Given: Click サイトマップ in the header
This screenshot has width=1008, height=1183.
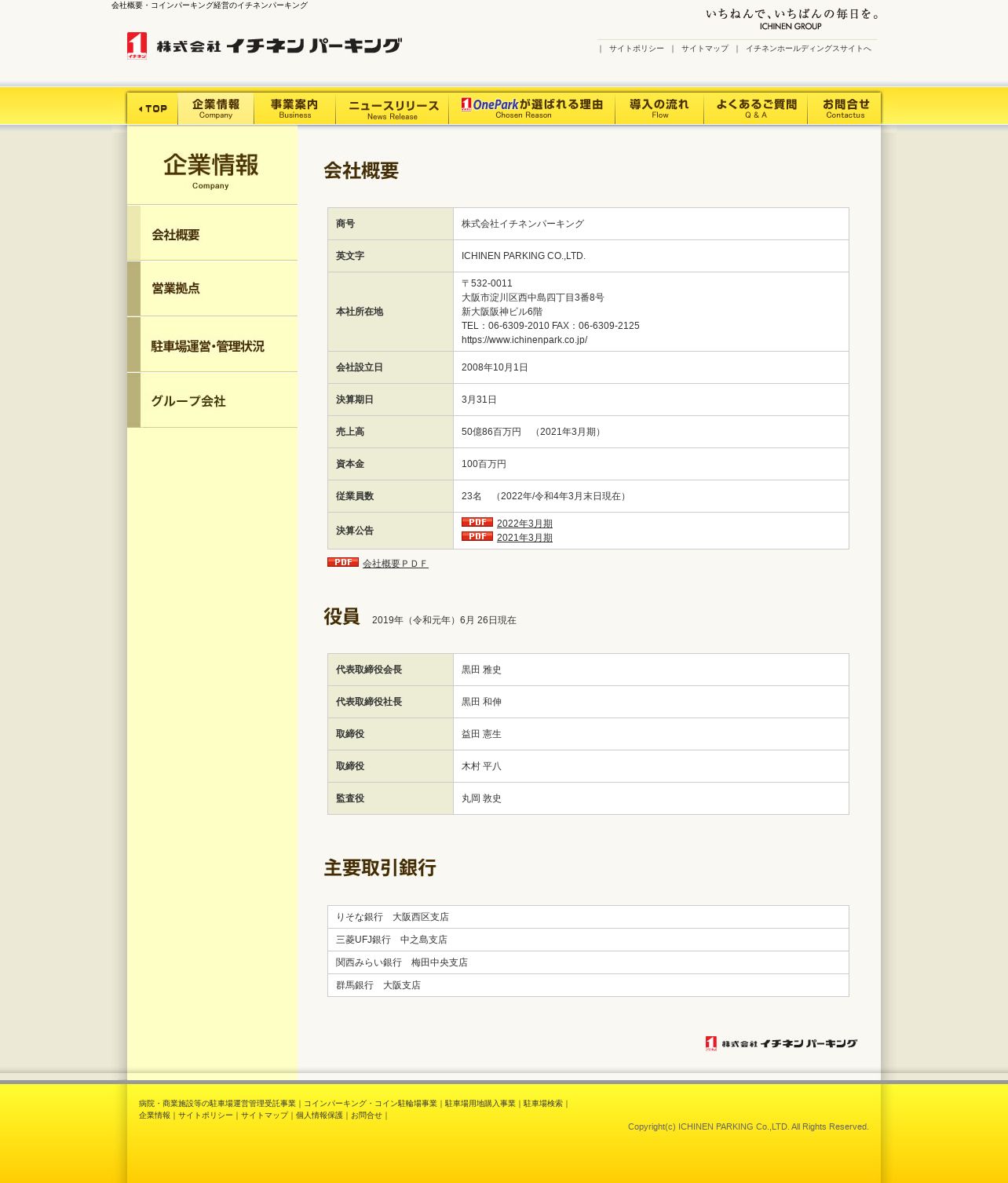Looking at the screenshot, I should (705, 49).
